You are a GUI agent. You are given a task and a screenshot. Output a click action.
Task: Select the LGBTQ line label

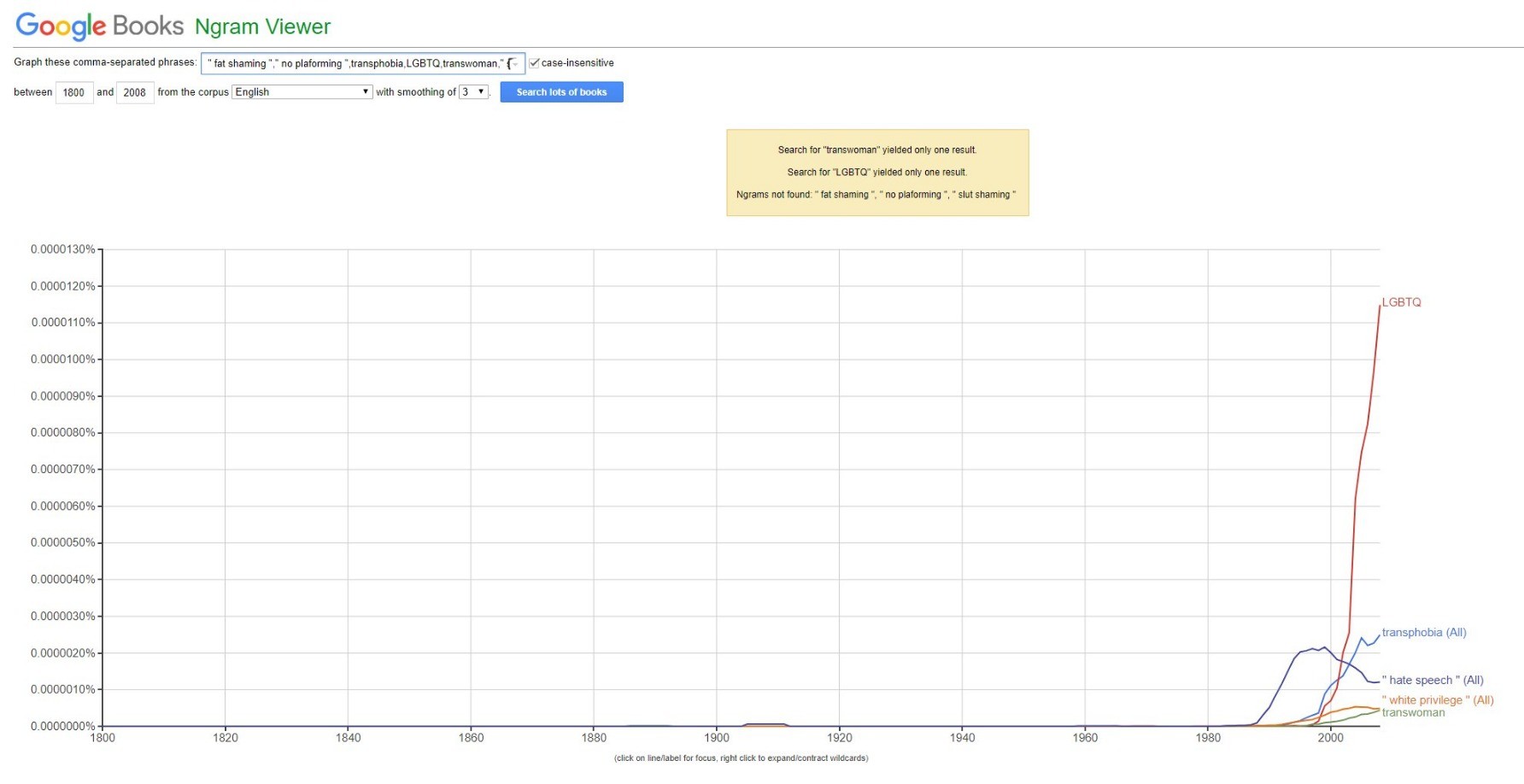[1401, 302]
